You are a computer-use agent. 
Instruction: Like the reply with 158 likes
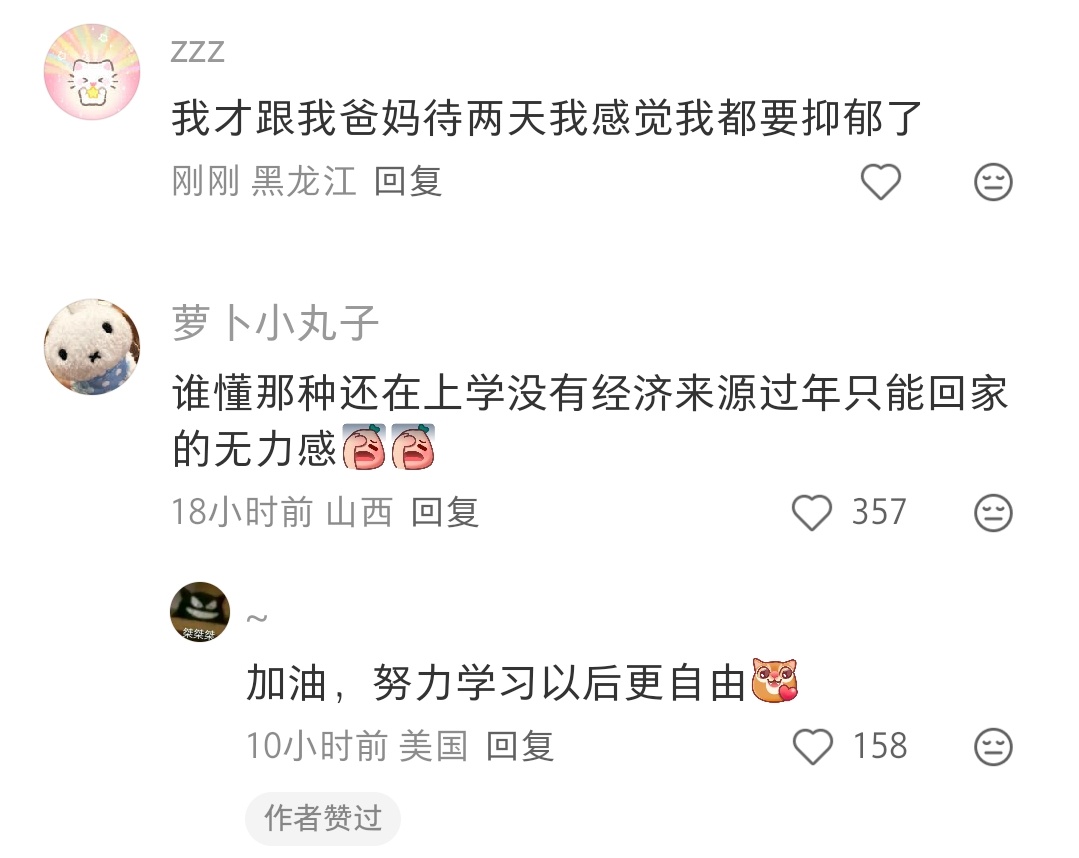tap(813, 747)
